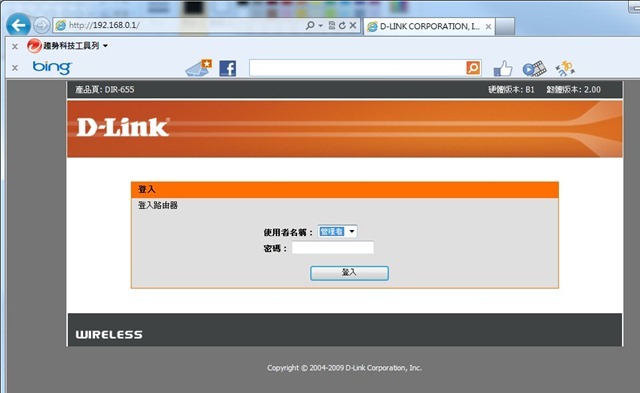Viewport: 640px width, 393px height.
Task: Click the 韌體版本: 2.00 firmware version text
Action: (x=573, y=89)
